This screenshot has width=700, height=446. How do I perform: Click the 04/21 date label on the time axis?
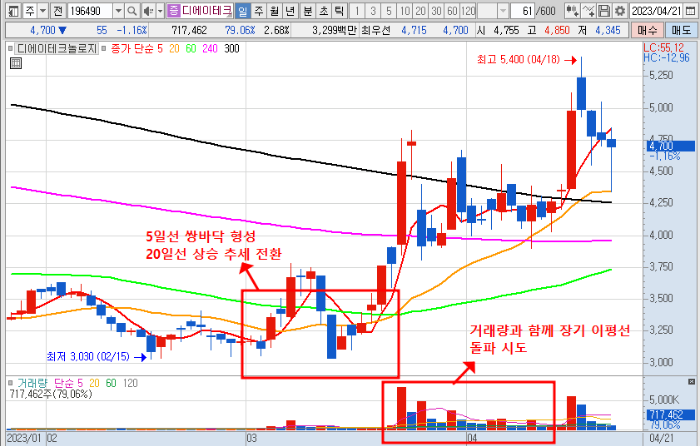tap(662, 438)
